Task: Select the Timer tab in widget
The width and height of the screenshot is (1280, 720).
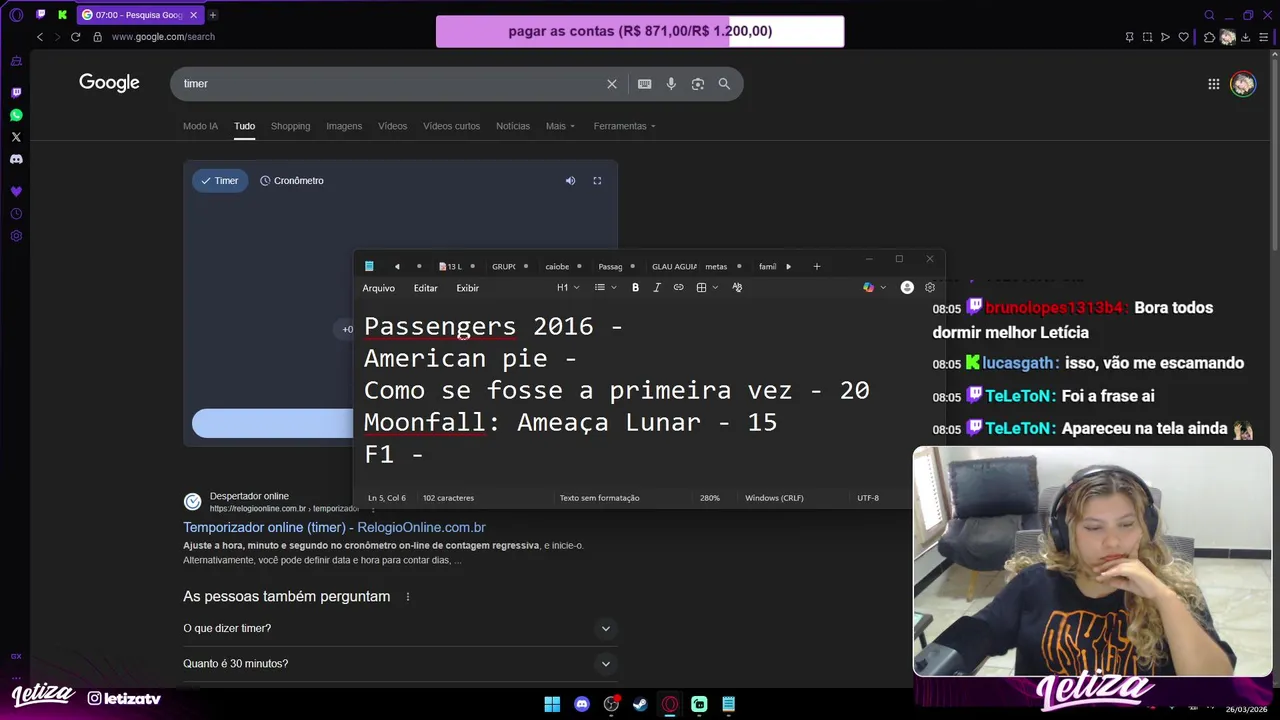Action: coord(220,181)
